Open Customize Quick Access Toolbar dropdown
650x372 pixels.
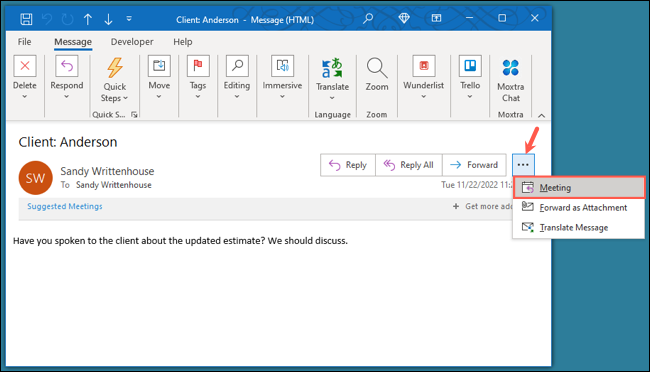129,19
